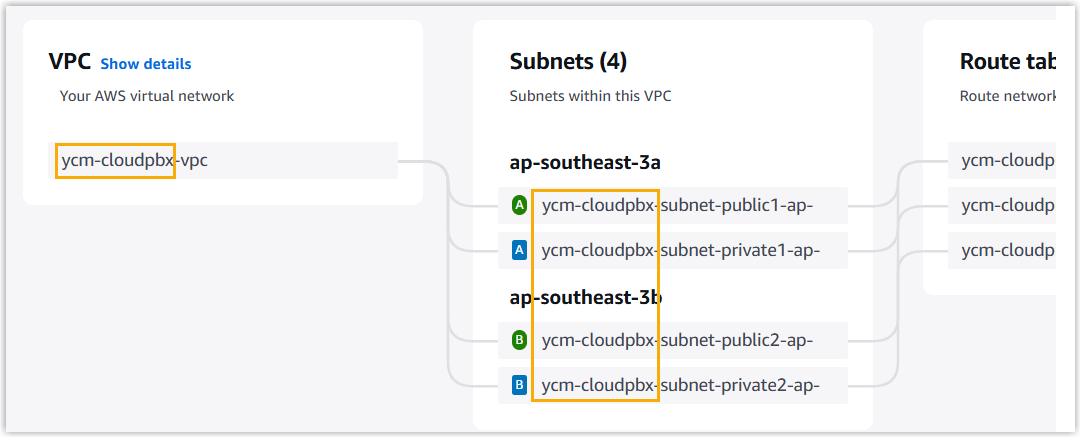Click the bottom route table entry
Image resolution: width=1081 pixels, height=438 pixels.
click(1006, 250)
